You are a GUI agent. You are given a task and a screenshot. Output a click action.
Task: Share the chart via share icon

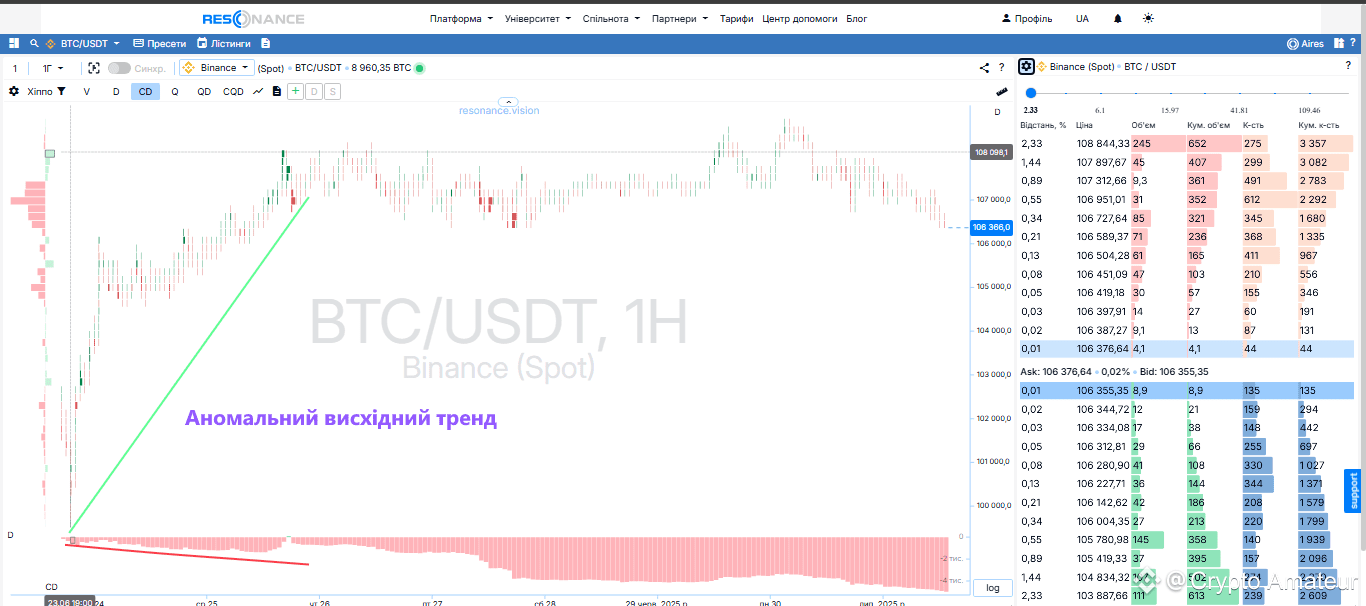984,68
